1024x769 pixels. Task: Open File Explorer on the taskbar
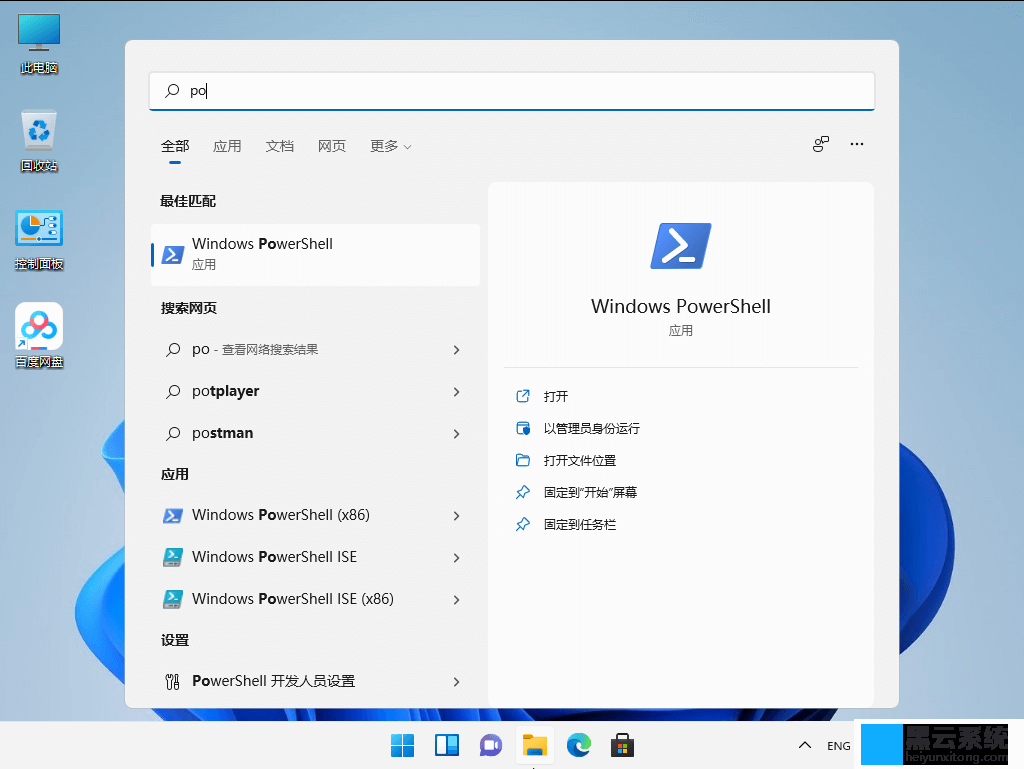tap(534, 745)
